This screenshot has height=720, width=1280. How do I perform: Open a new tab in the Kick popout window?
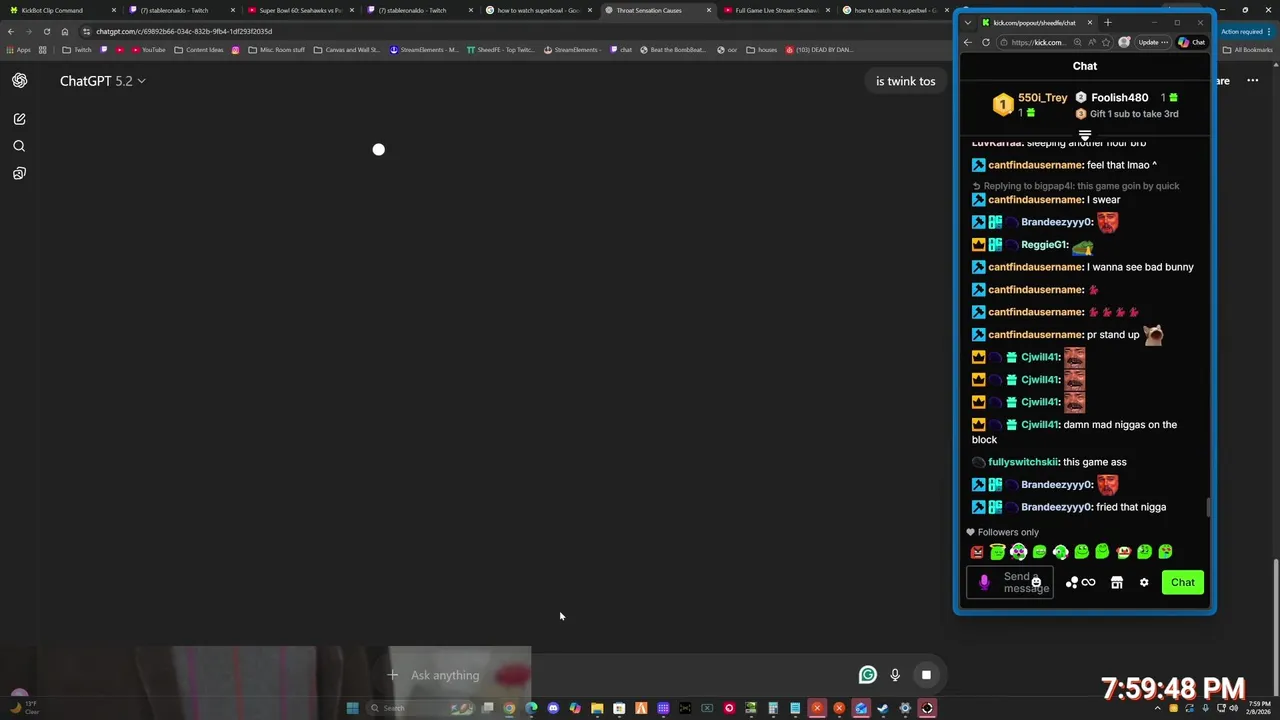[x=1107, y=22]
